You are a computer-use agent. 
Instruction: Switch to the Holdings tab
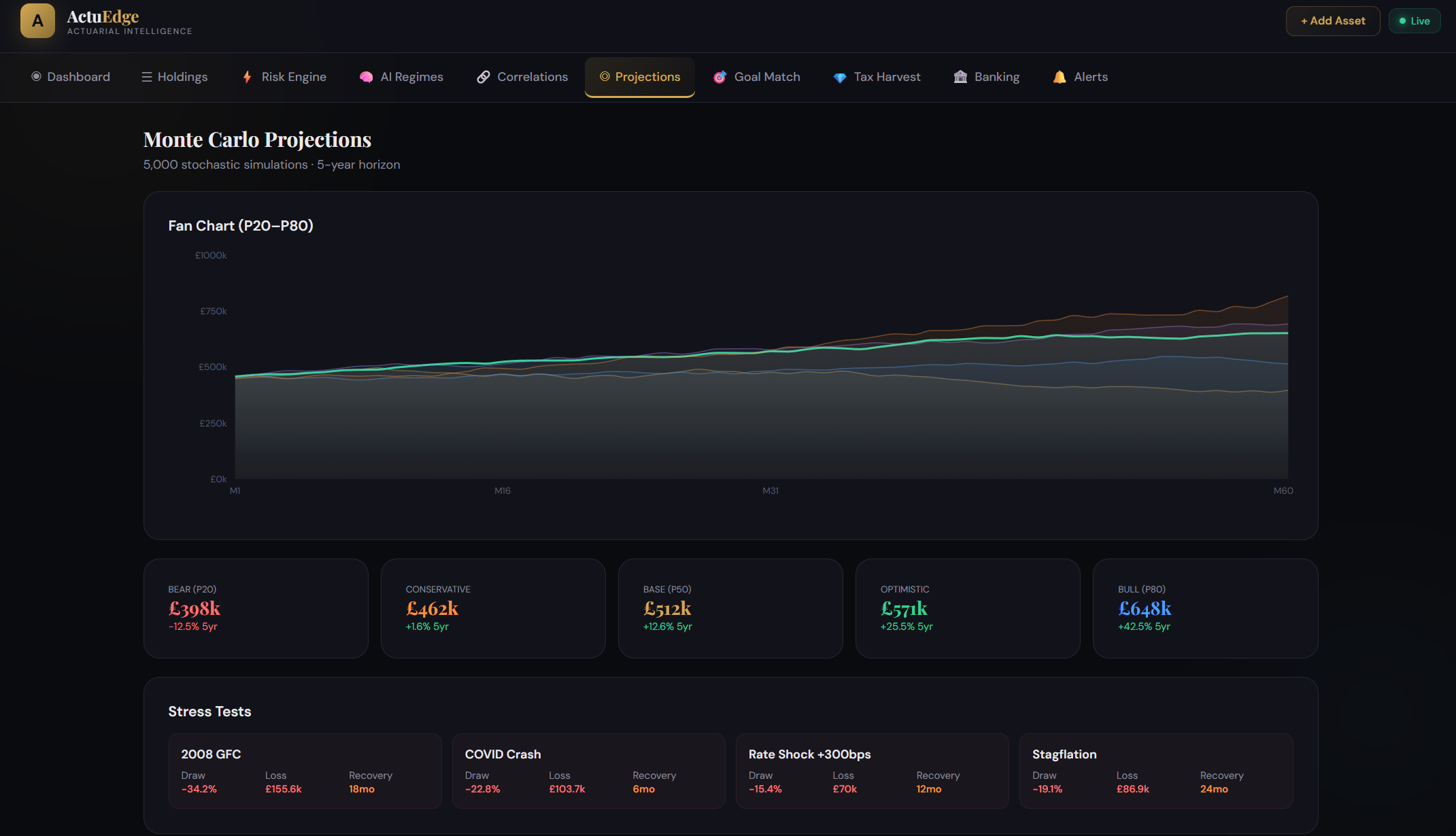175,77
